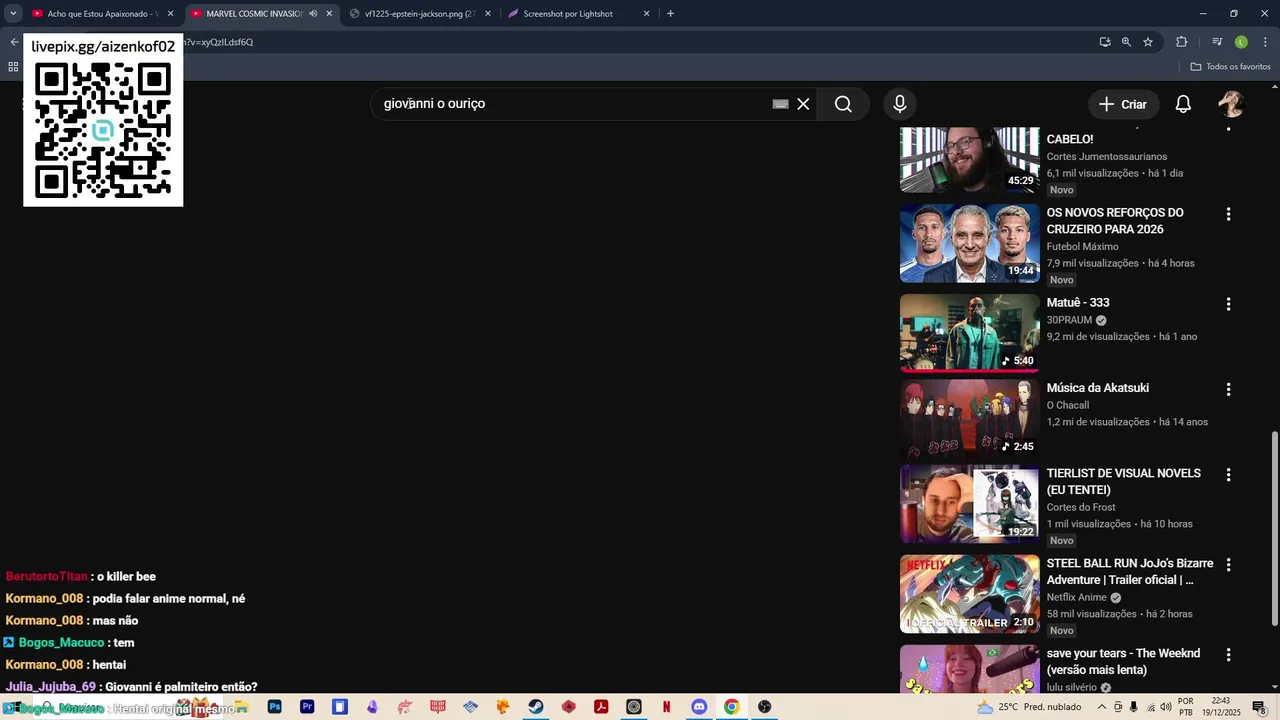This screenshot has width=1280, height=720.
Task: Open Netflix from the taskbar
Action: coord(666,707)
